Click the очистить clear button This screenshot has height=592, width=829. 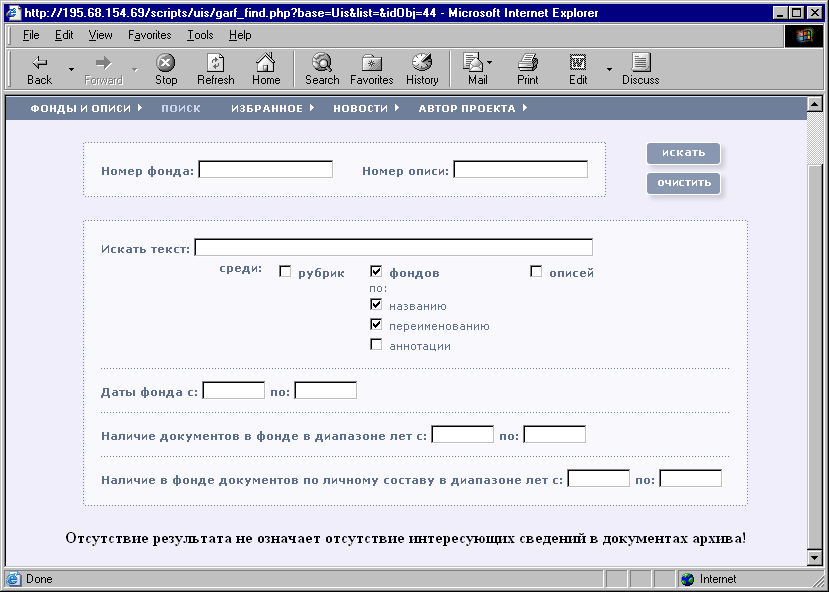pyautogui.click(x=683, y=183)
